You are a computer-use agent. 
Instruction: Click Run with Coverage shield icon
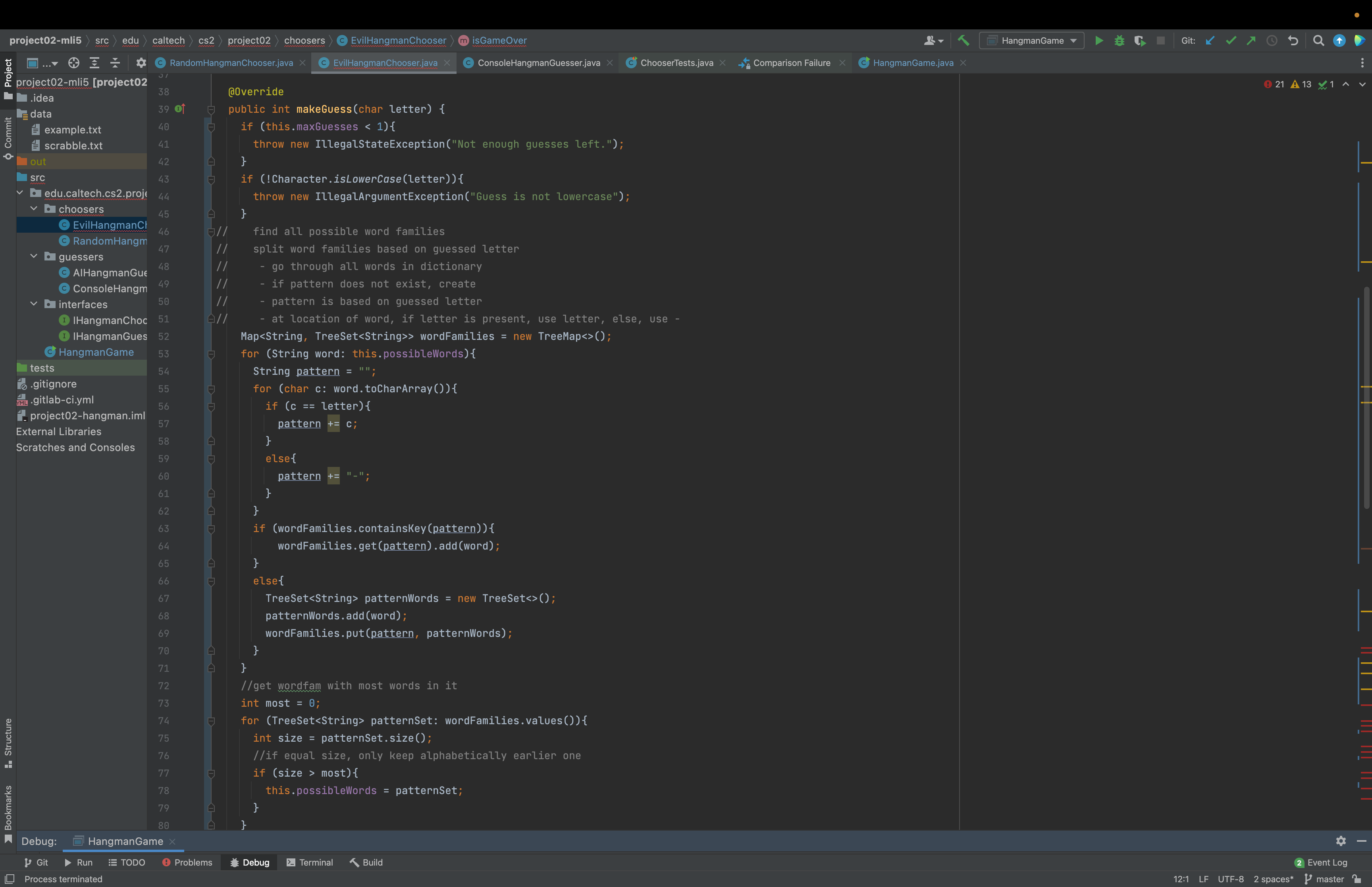click(x=1139, y=40)
